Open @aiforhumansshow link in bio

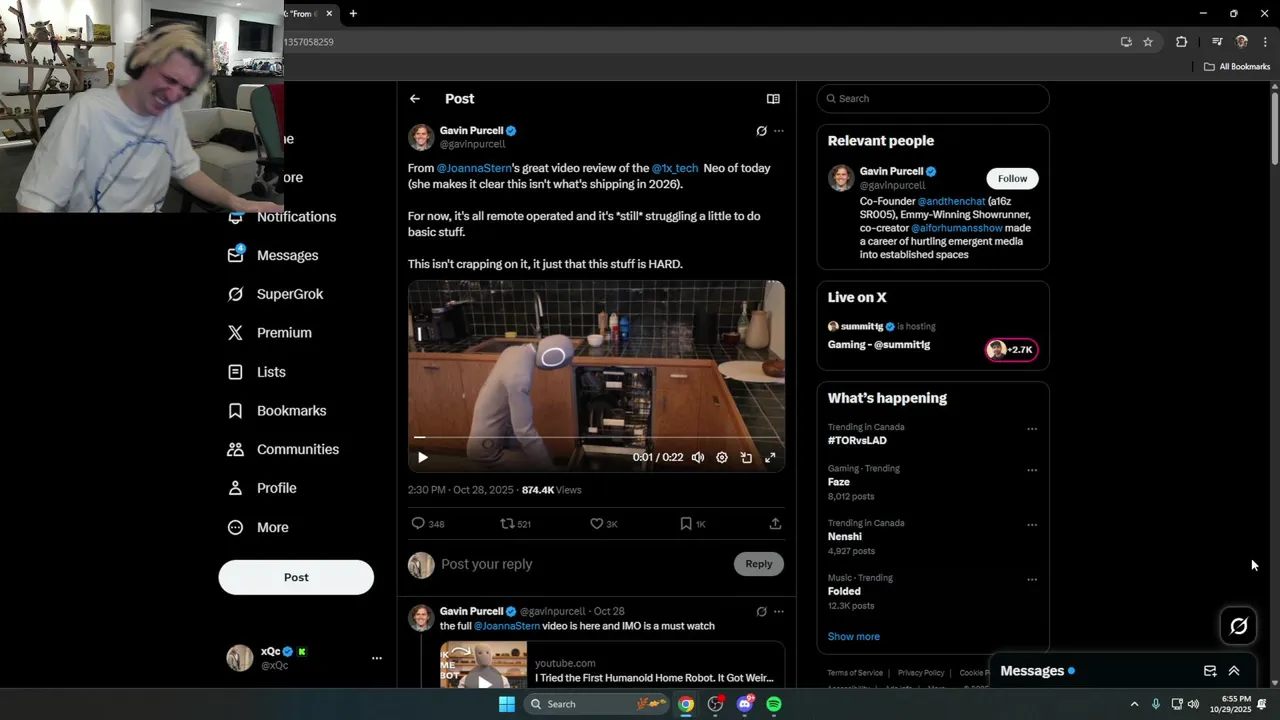tap(956, 228)
